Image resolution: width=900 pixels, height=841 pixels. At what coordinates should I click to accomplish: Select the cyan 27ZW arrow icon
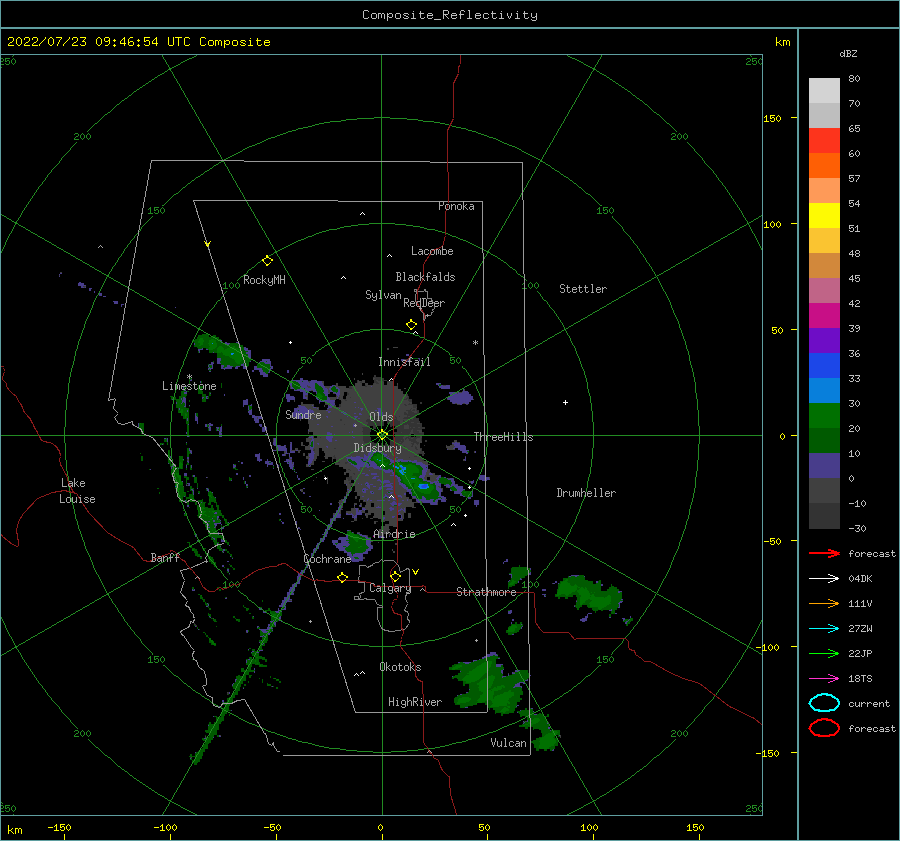[824, 629]
